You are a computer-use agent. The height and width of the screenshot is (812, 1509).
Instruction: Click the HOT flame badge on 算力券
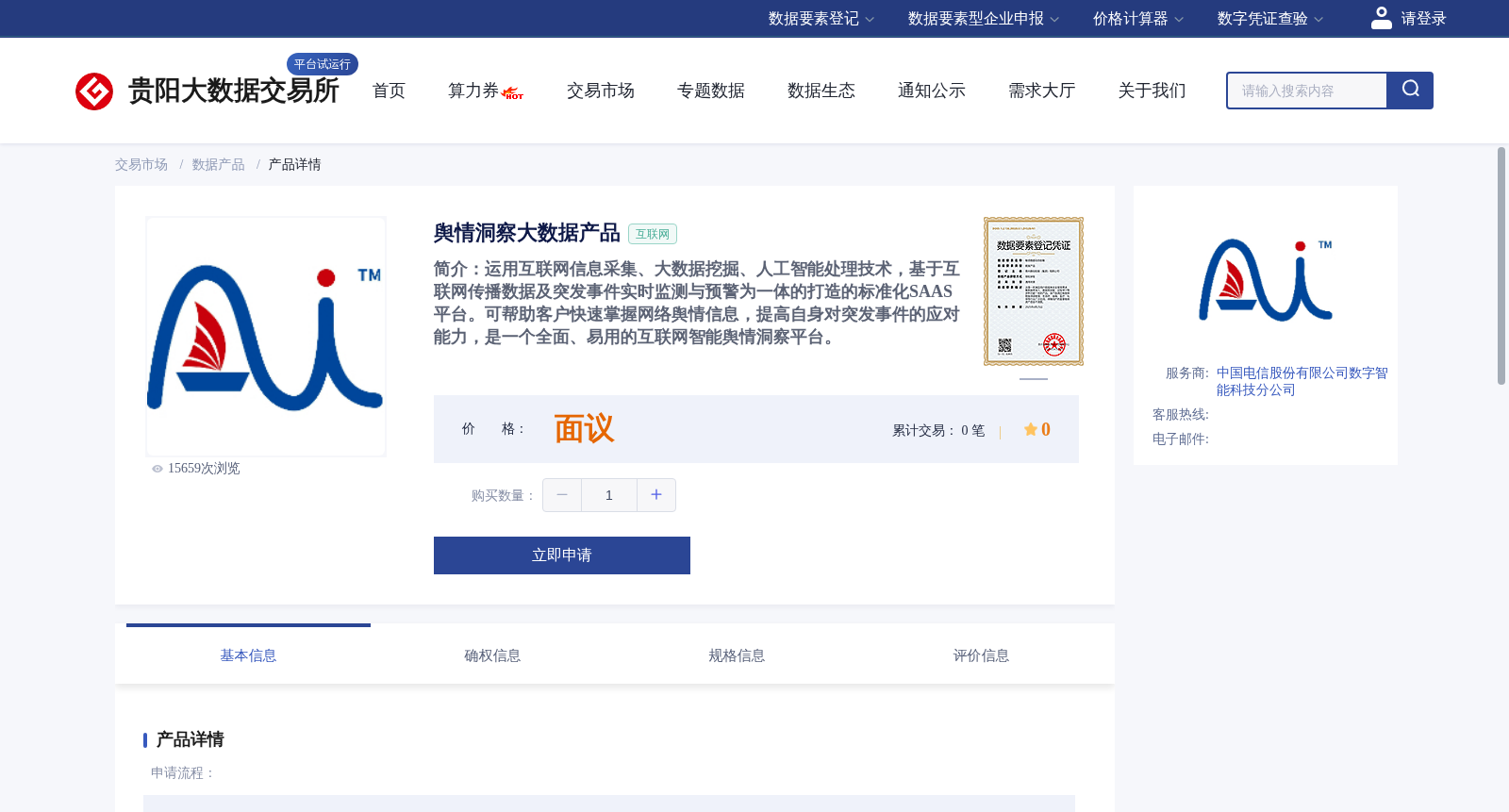[x=513, y=93]
